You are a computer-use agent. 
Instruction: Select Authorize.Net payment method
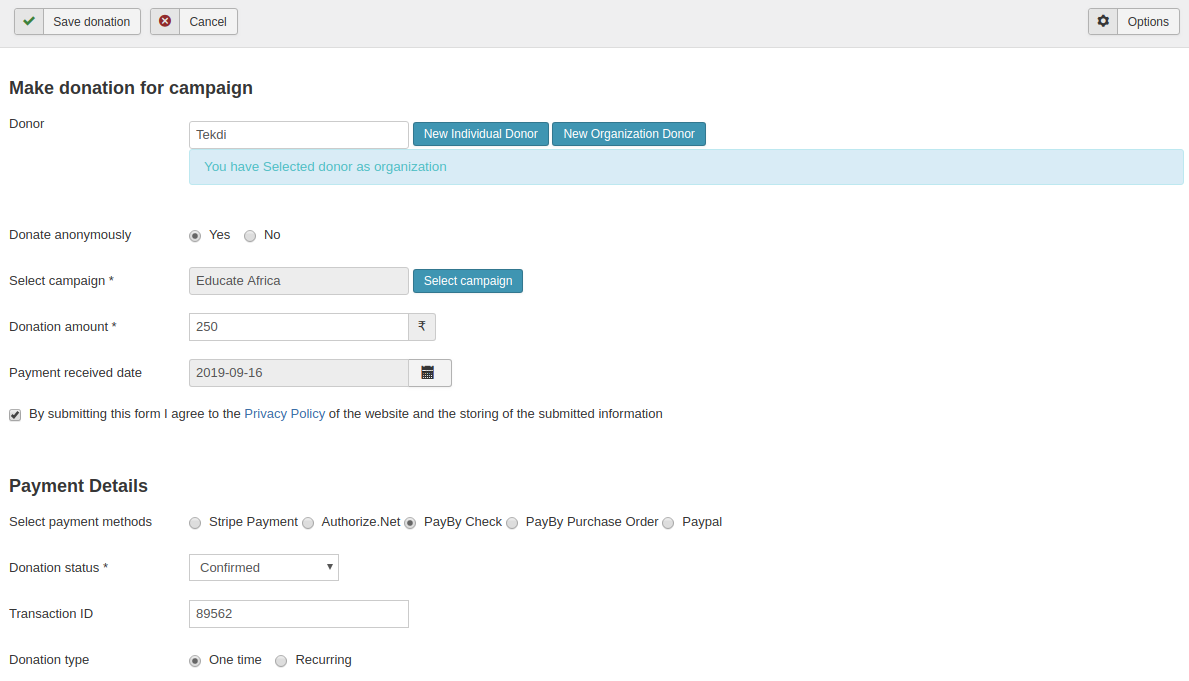pos(308,523)
